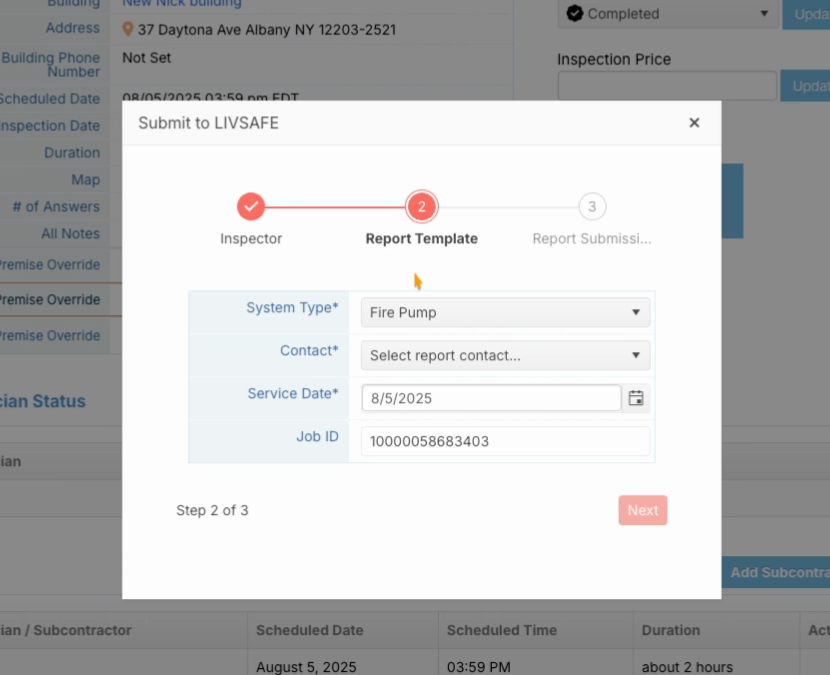Screen dimensions: 830x675
Task: Click the Update button beside Inspection Price
Action: point(806,86)
